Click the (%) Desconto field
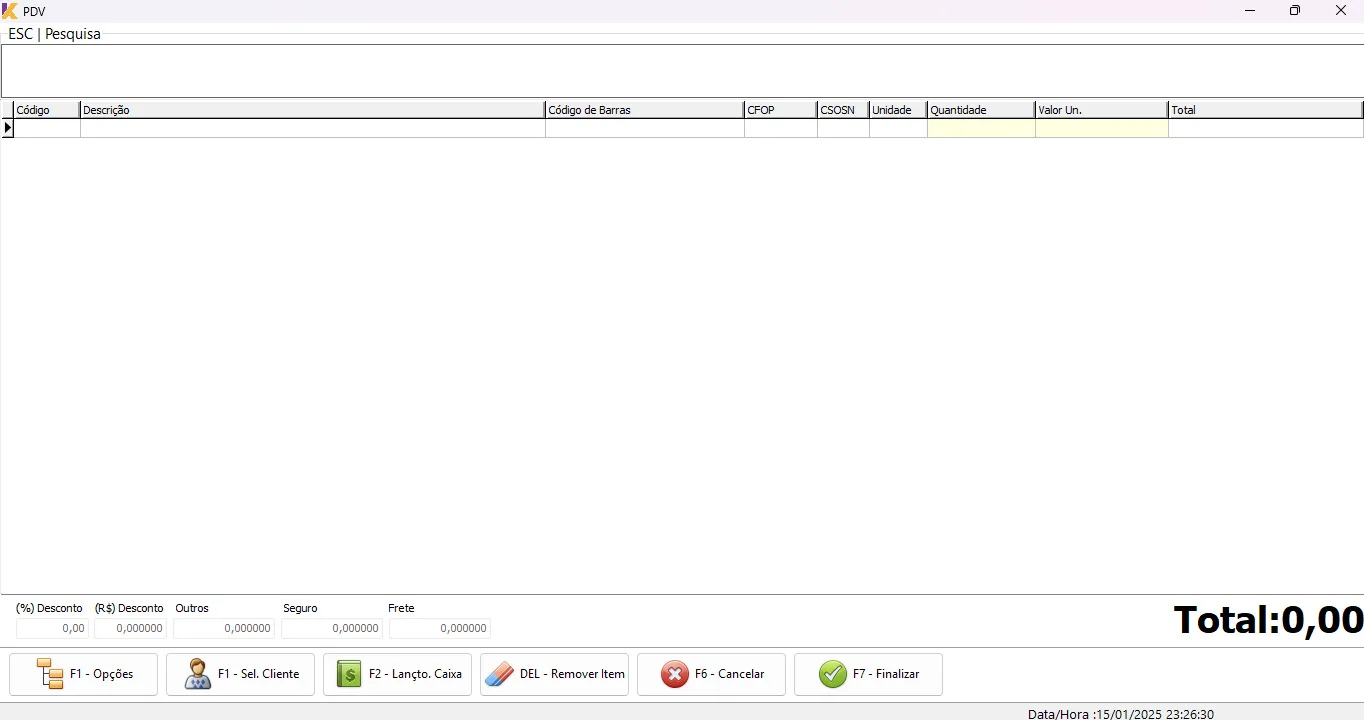1364x720 pixels. (53, 628)
